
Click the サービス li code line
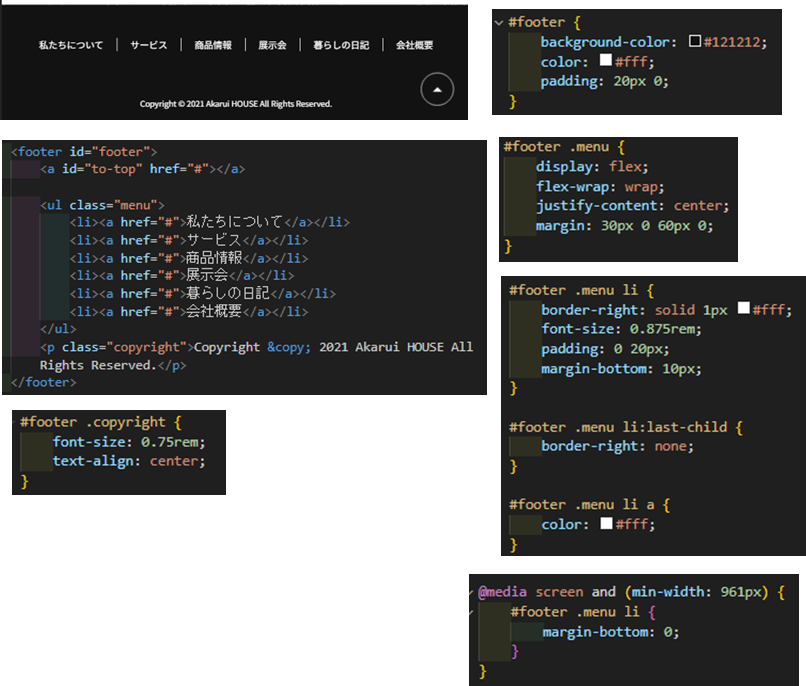coord(189,240)
